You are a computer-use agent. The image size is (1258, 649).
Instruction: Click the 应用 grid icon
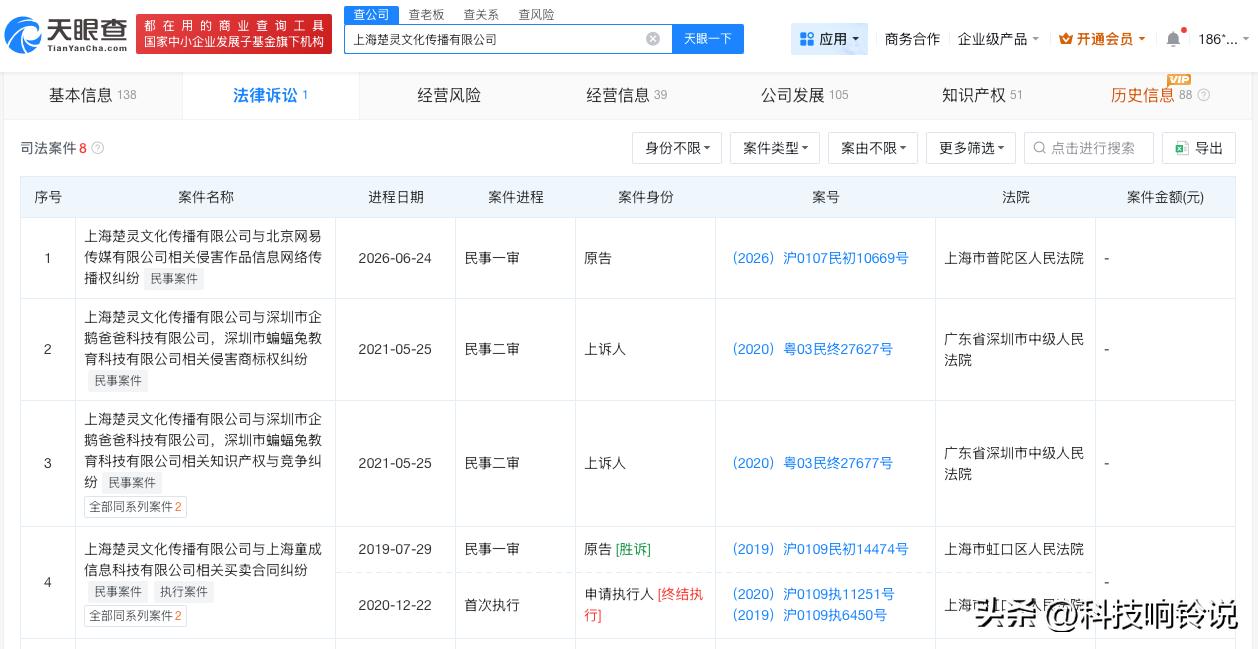(x=807, y=39)
